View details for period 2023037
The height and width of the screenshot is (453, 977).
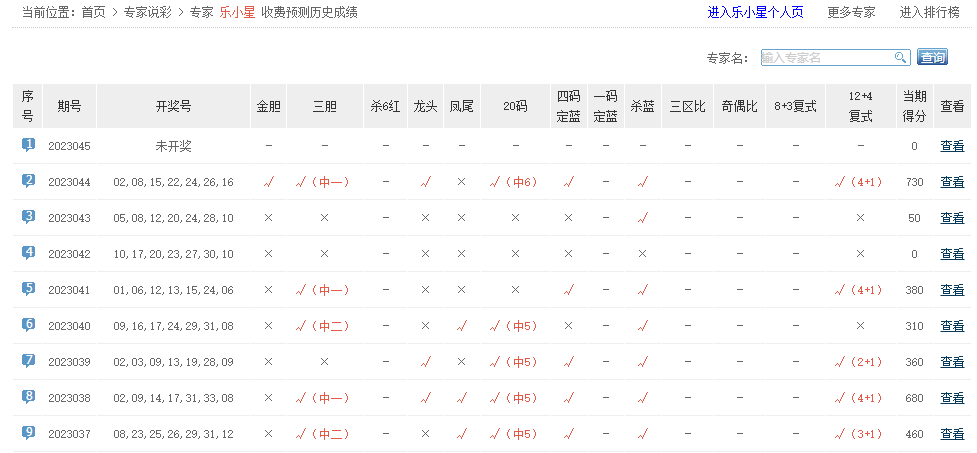click(952, 434)
